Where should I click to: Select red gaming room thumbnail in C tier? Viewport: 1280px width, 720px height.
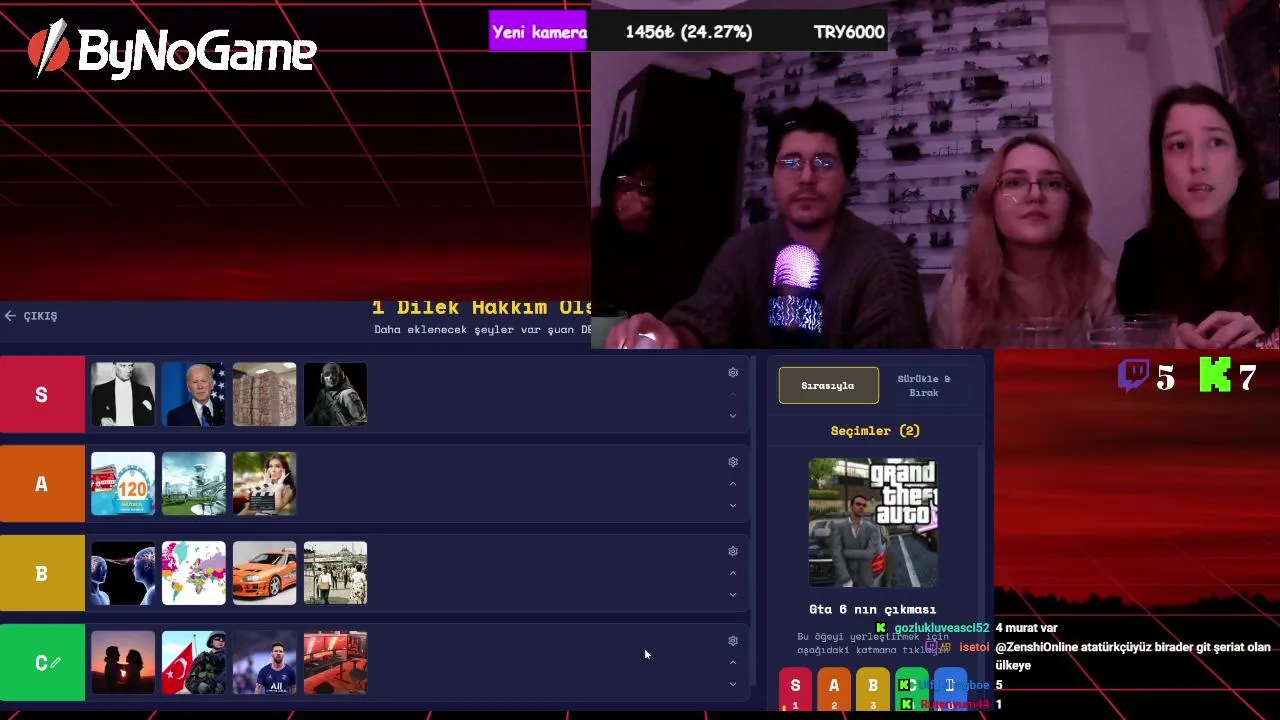(x=336, y=662)
